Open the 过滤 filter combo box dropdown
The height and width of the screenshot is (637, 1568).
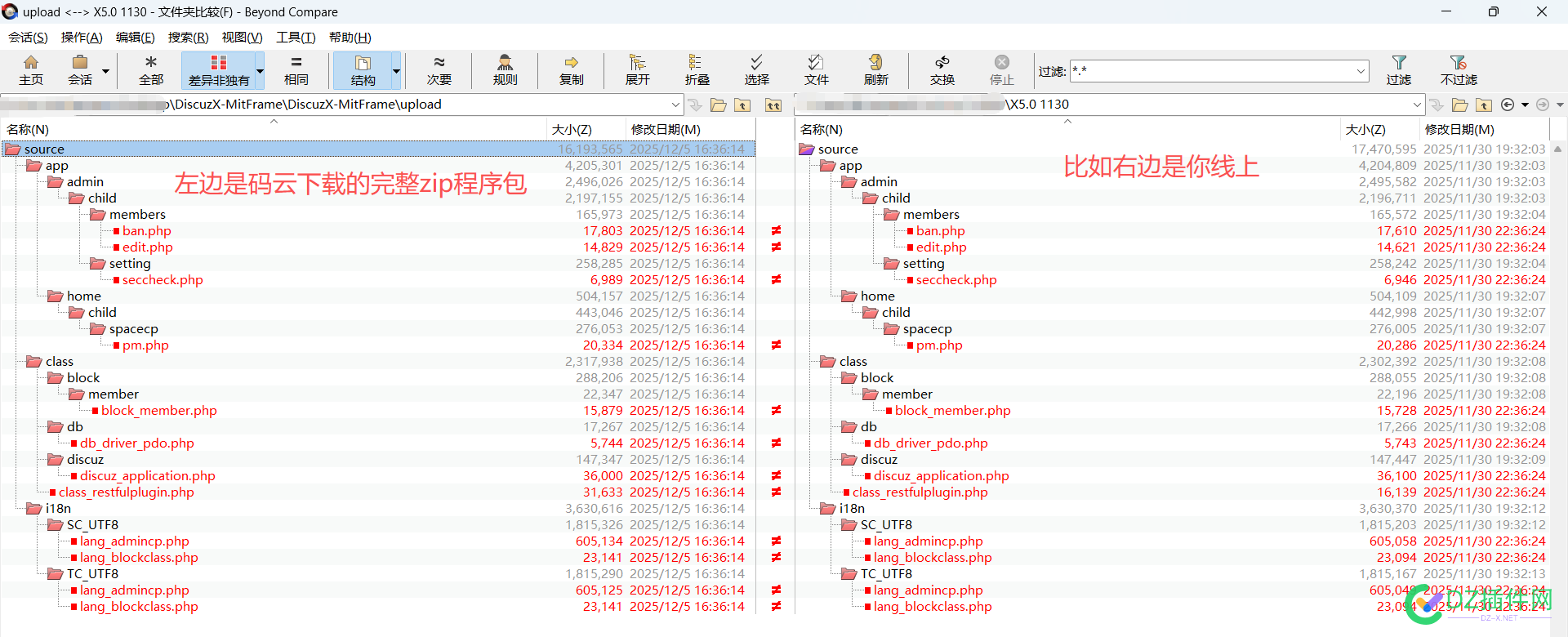(1361, 71)
